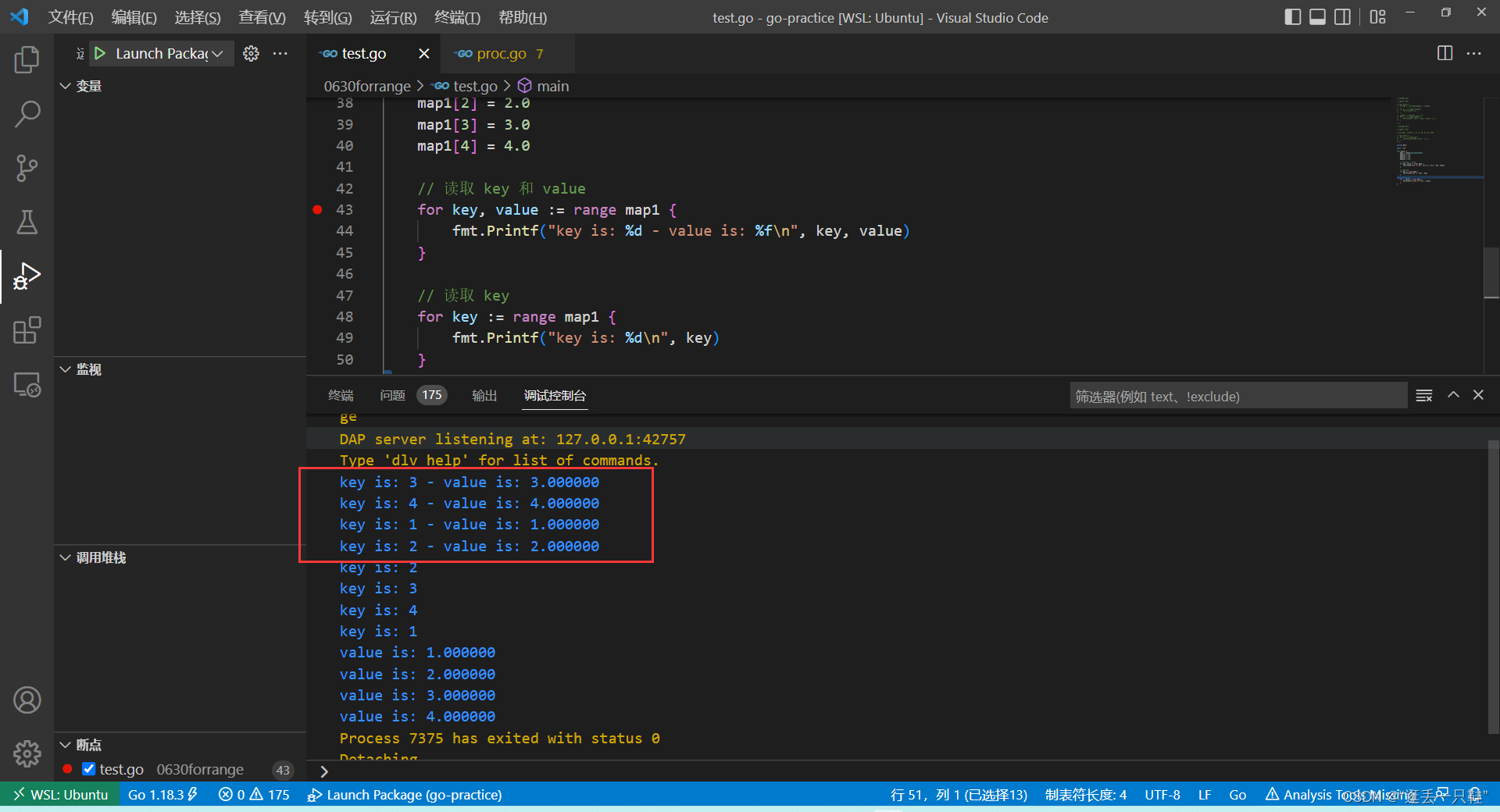The width and height of the screenshot is (1500, 812).
Task: Click 0630forrange in breadcrumb
Action: click(x=367, y=86)
